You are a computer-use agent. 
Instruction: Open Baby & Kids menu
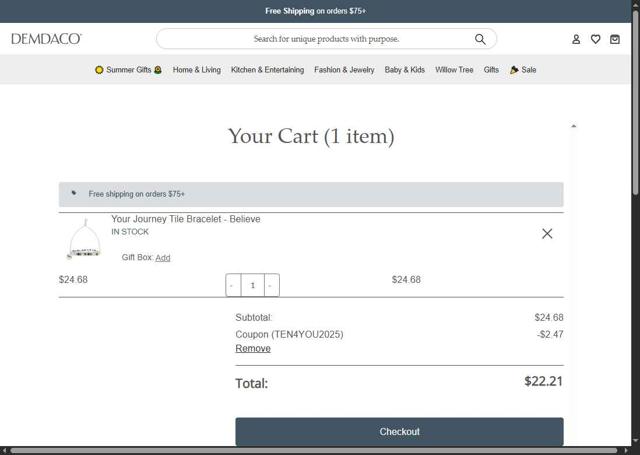coord(404,70)
